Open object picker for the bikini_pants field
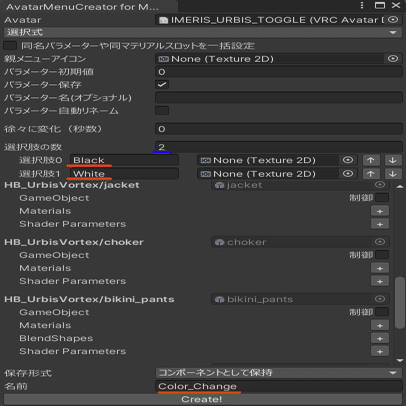This screenshot has height=406, width=406. pyautogui.click(x=380, y=299)
